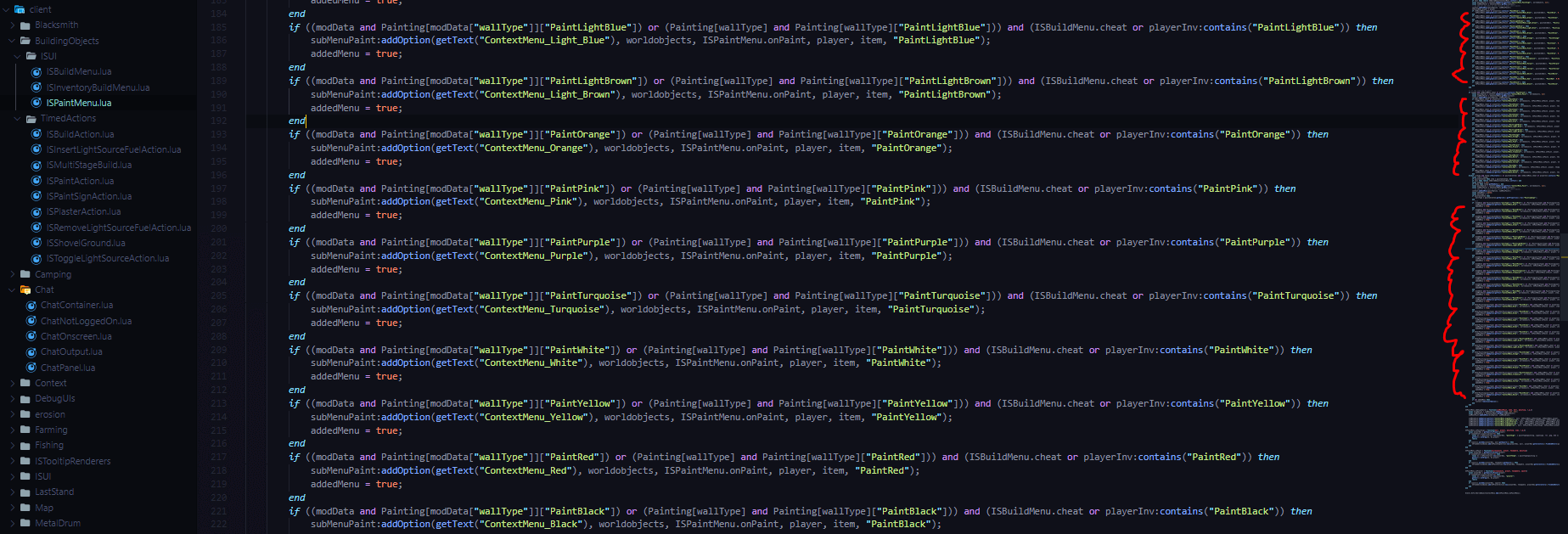Click the ChatContainer.lua file icon
This screenshot has height=534, width=1568.
click(31, 305)
